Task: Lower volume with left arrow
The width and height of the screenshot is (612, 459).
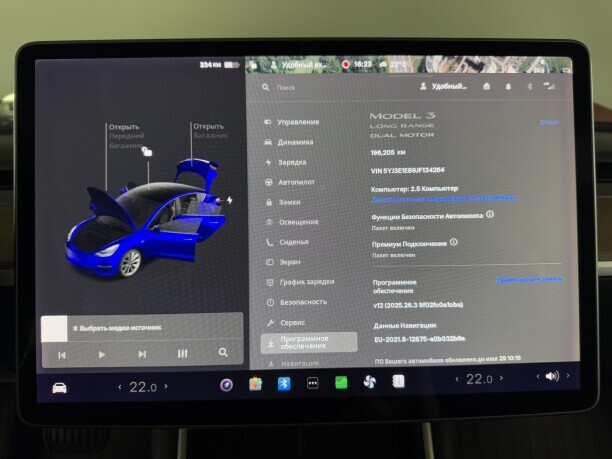Action: pos(538,377)
